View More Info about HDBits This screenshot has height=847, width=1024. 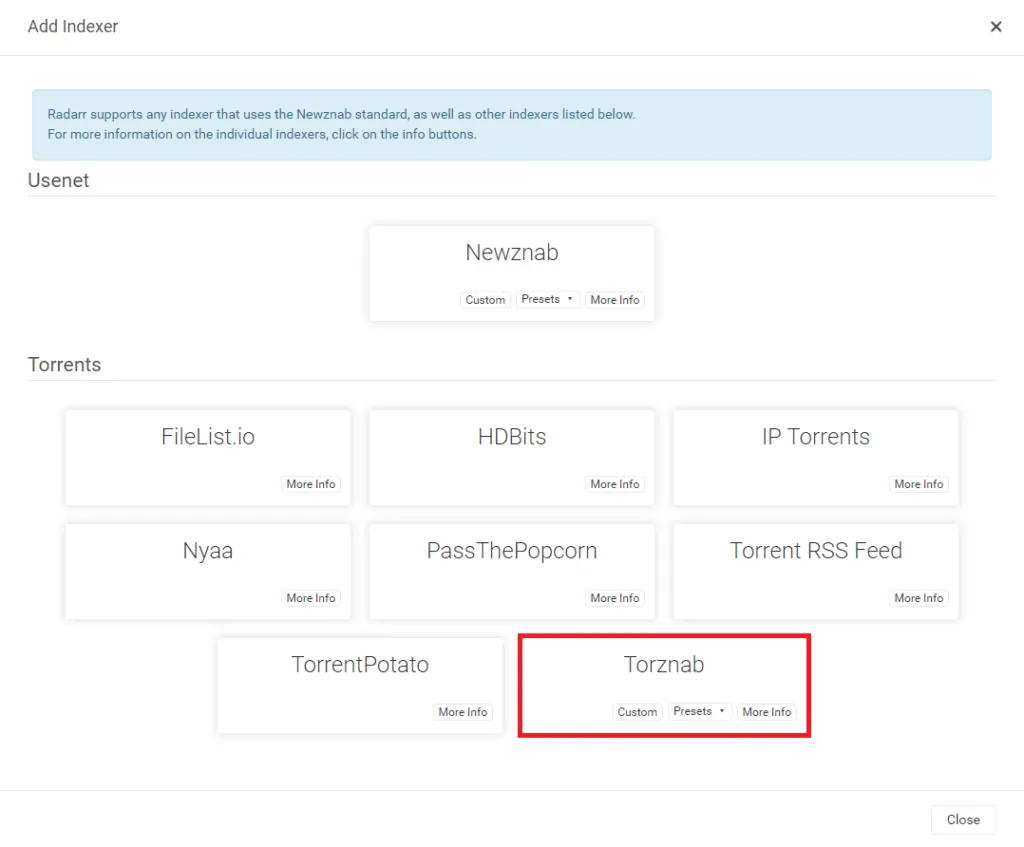click(614, 484)
